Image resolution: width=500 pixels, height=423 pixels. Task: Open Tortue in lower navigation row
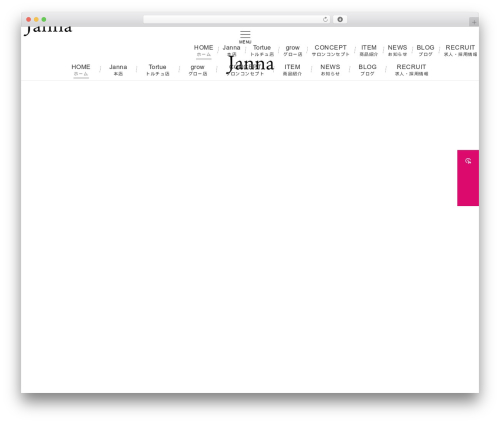point(157,70)
